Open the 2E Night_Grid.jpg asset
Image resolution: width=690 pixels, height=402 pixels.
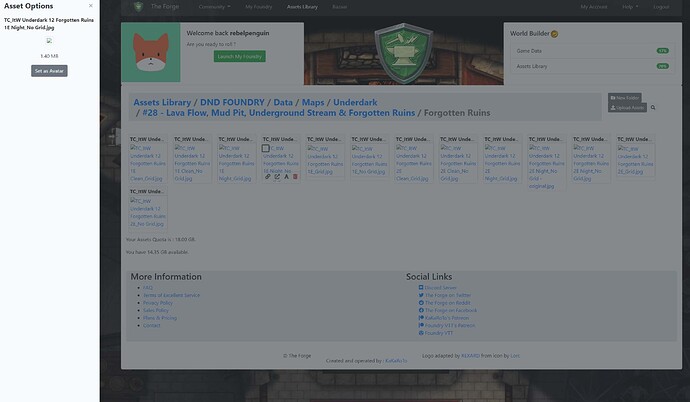[x=502, y=159]
